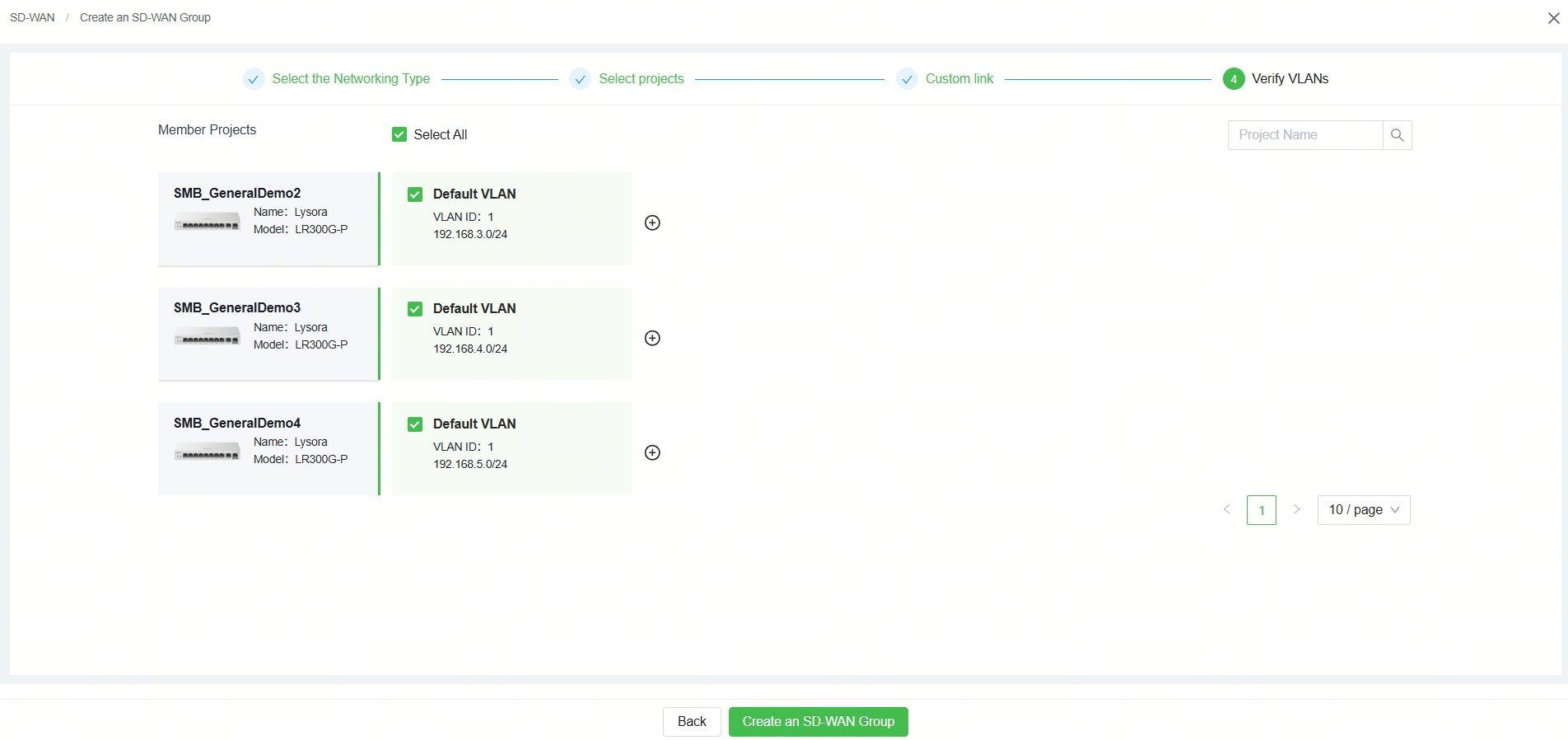
Task: Toggle Default VLAN checkbox for 192.168.5.0/24
Action: 415,424
